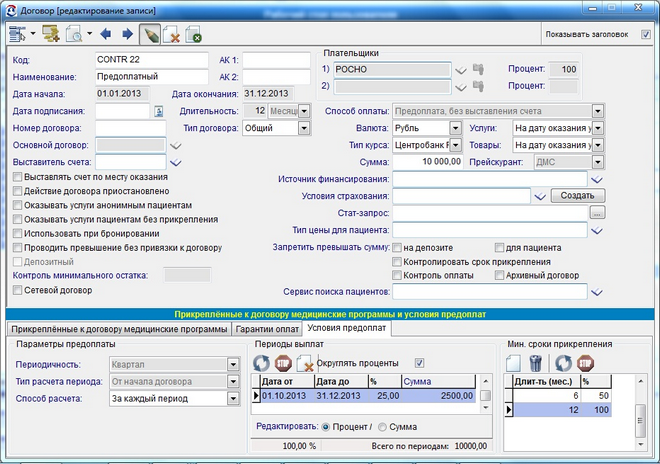Click lookup arrow for Условия страхования
The width and height of the screenshot is (660, 464).
(x=540, y=197)
